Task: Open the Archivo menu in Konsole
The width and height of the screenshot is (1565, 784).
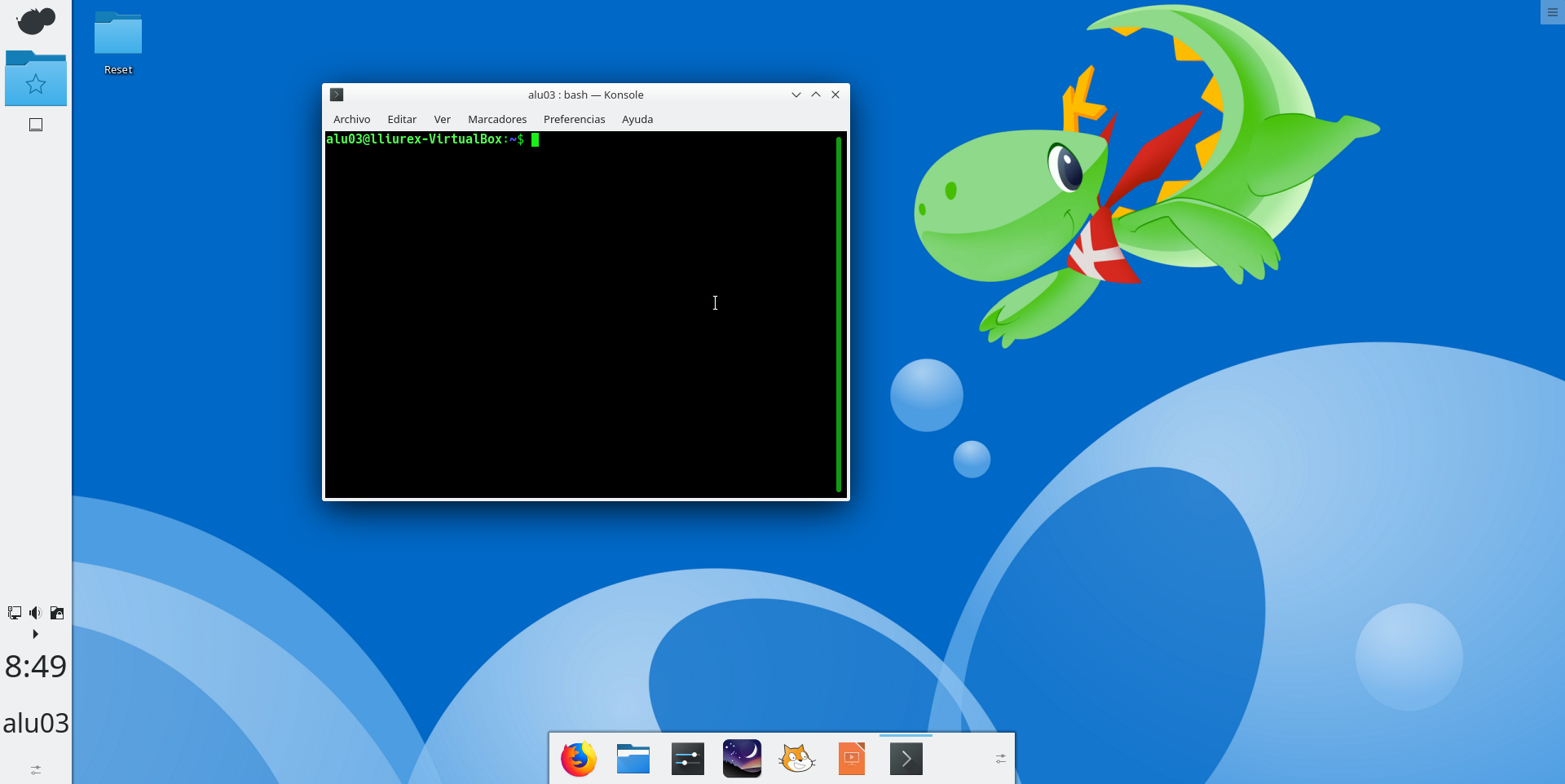Action: [351, 119]
